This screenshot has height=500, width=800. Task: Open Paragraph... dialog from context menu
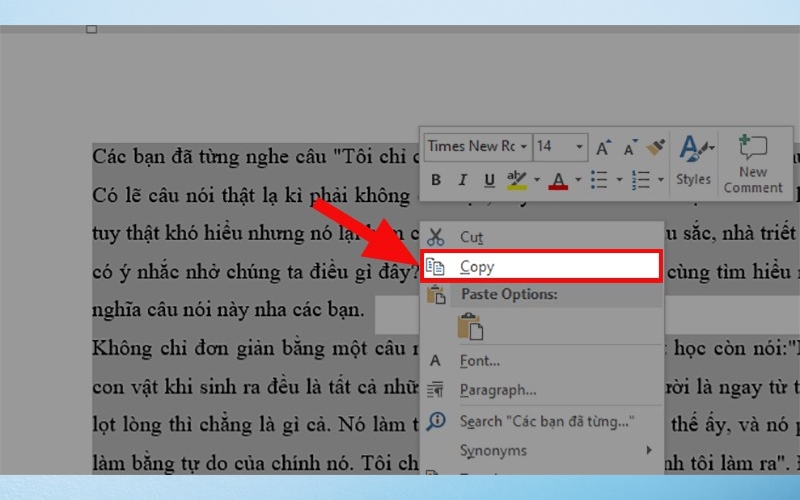(x=542, y=390)
